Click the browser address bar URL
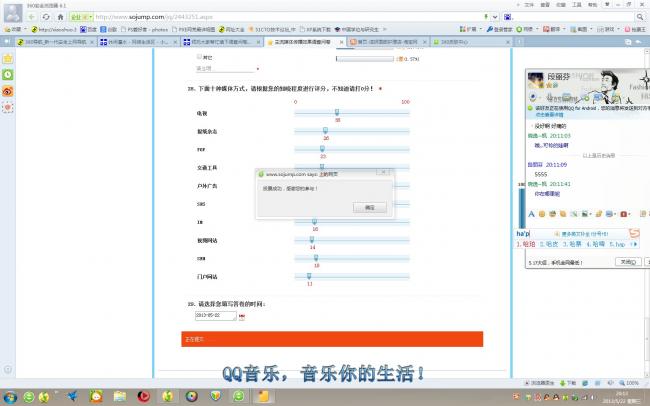This screenshot has width=650, height=406. pyautogui.click(x=154, y=17)
